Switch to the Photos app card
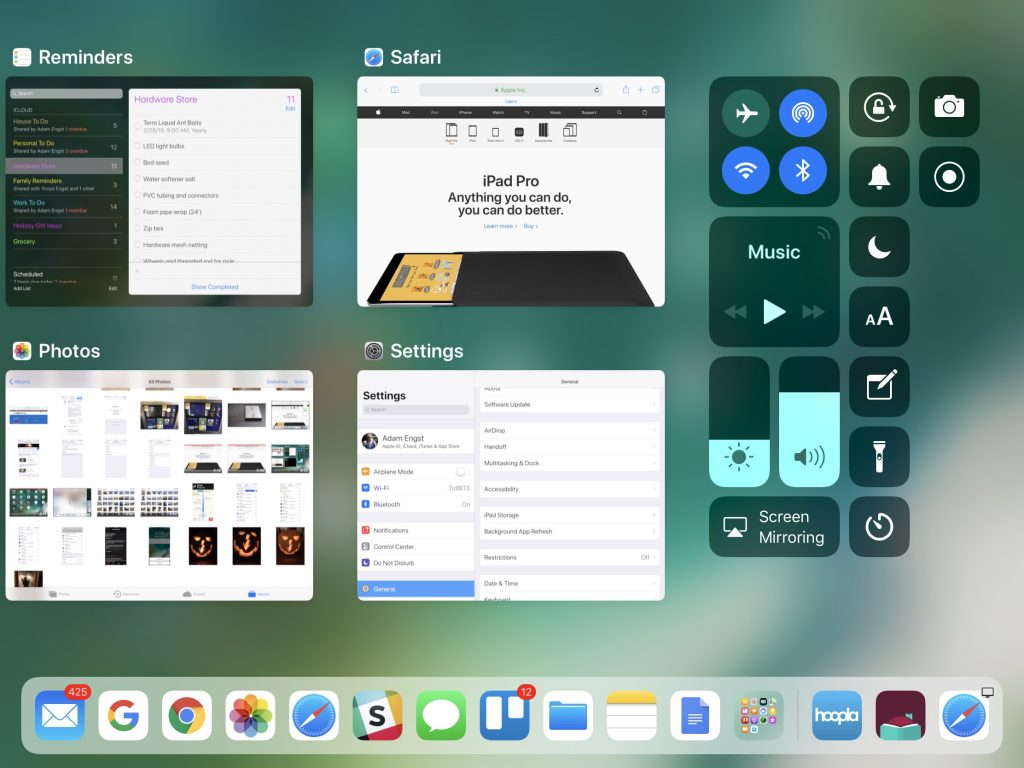The width and height of the screenshot is (1024, 768). click(159, 485)
